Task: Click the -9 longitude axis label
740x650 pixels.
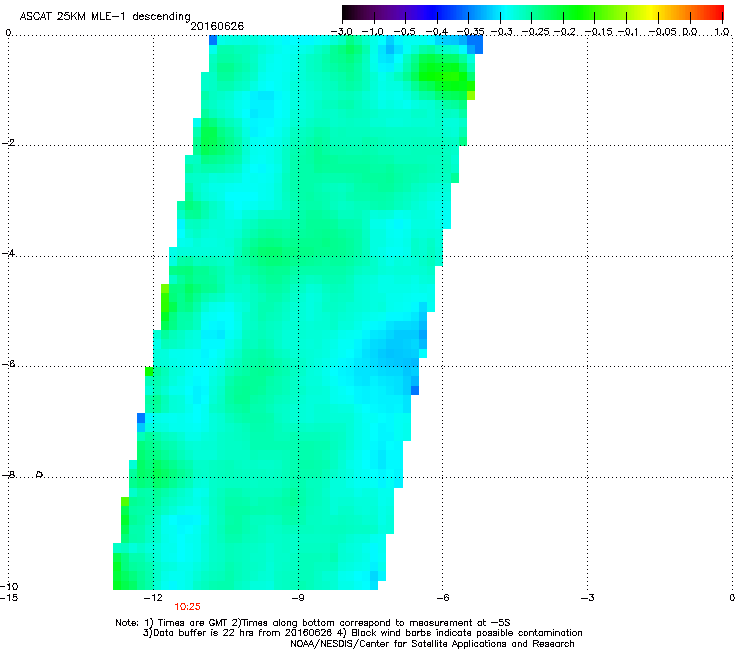Action: coord(297,598)
